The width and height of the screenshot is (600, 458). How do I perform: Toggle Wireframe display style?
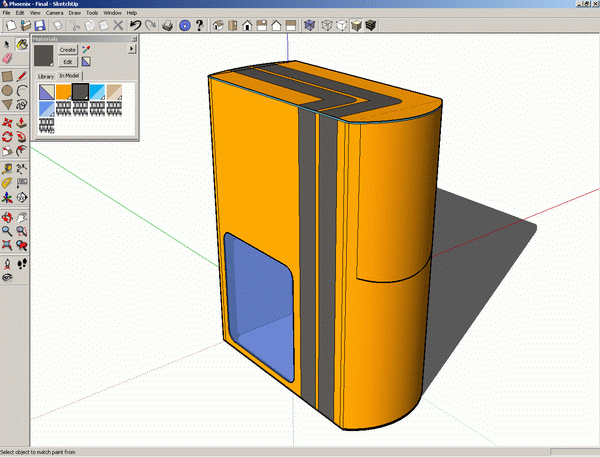(x=326, y=24)
